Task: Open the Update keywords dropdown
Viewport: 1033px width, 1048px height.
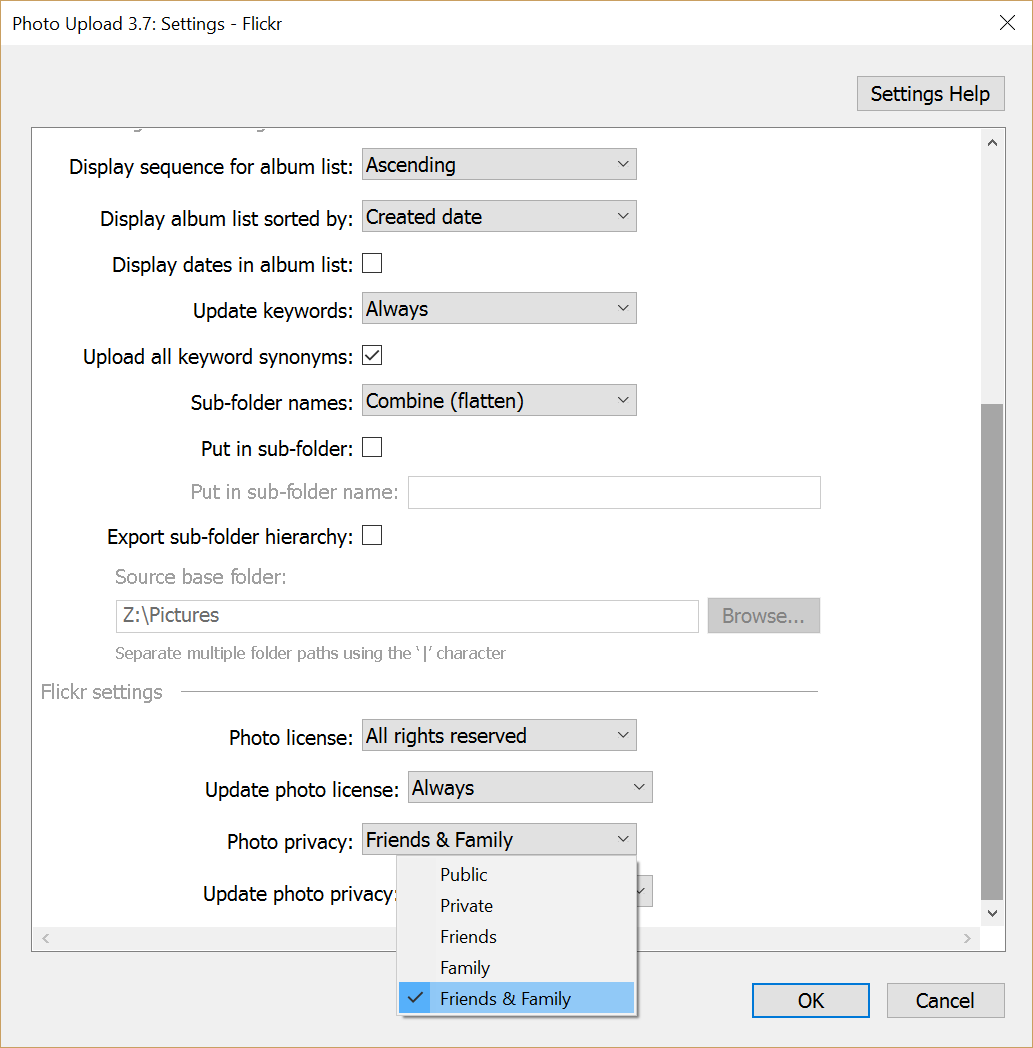Action: tap(499, 309)
